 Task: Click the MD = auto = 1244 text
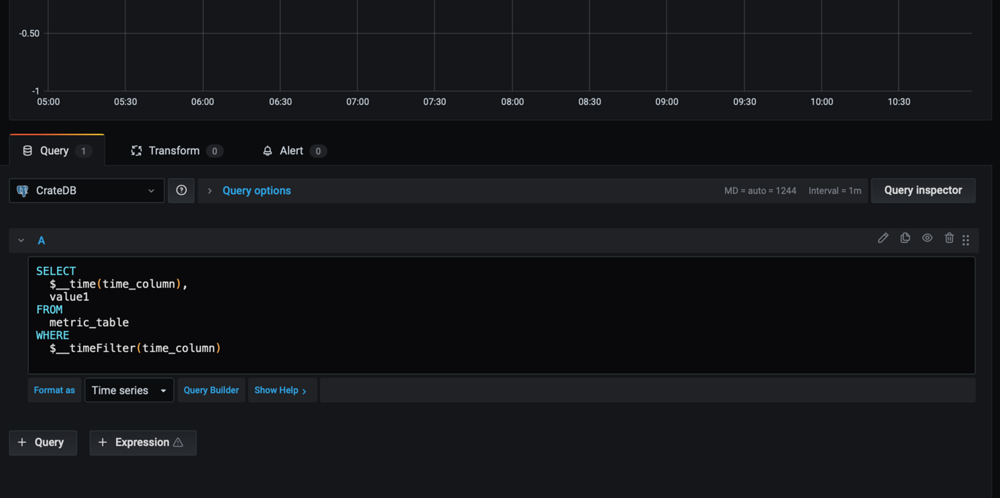[x=760, y=191]
